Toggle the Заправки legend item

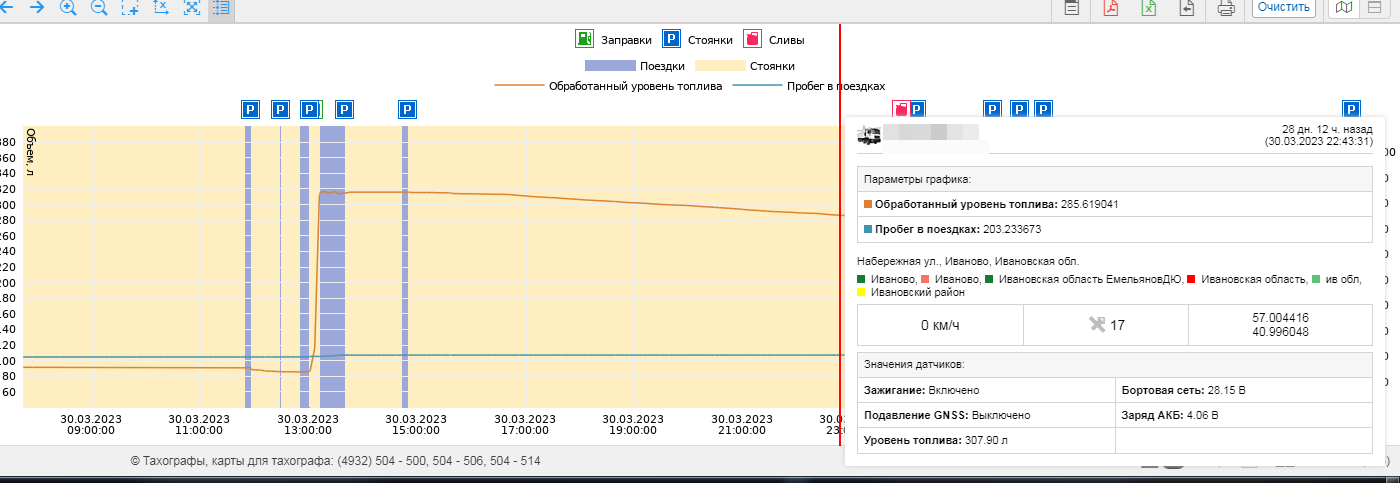[613, 40]
